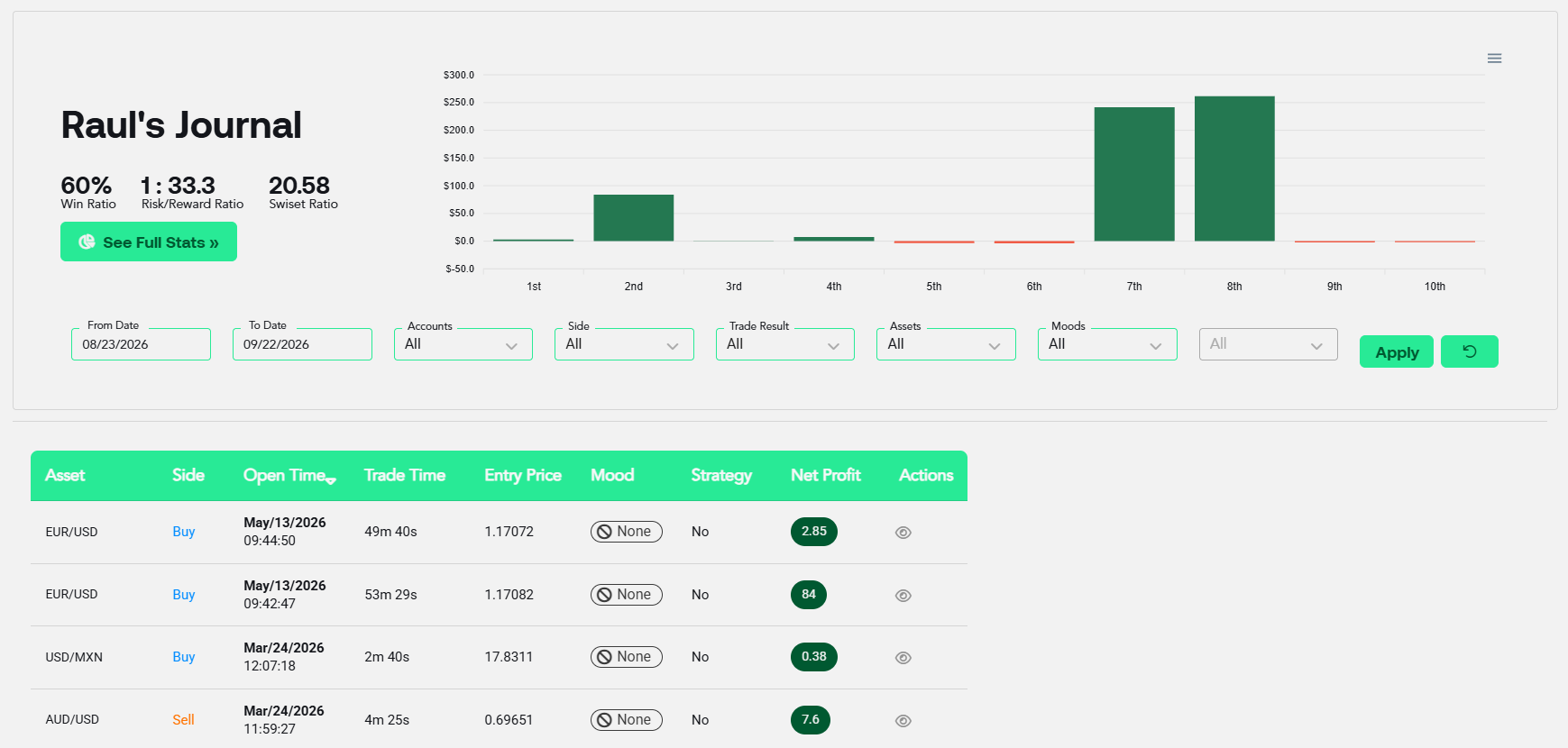Viewport: 1568px width, 748px height.
Task: Click the See Full Stats button
Action: pos(149,242)
